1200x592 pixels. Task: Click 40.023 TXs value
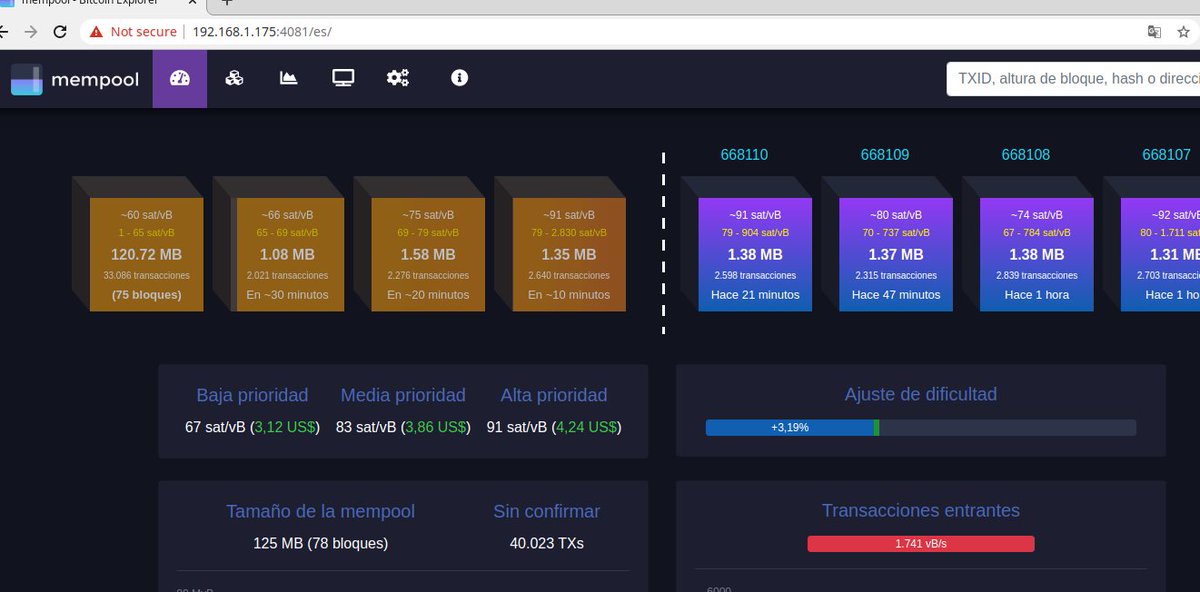click(547, 544)
